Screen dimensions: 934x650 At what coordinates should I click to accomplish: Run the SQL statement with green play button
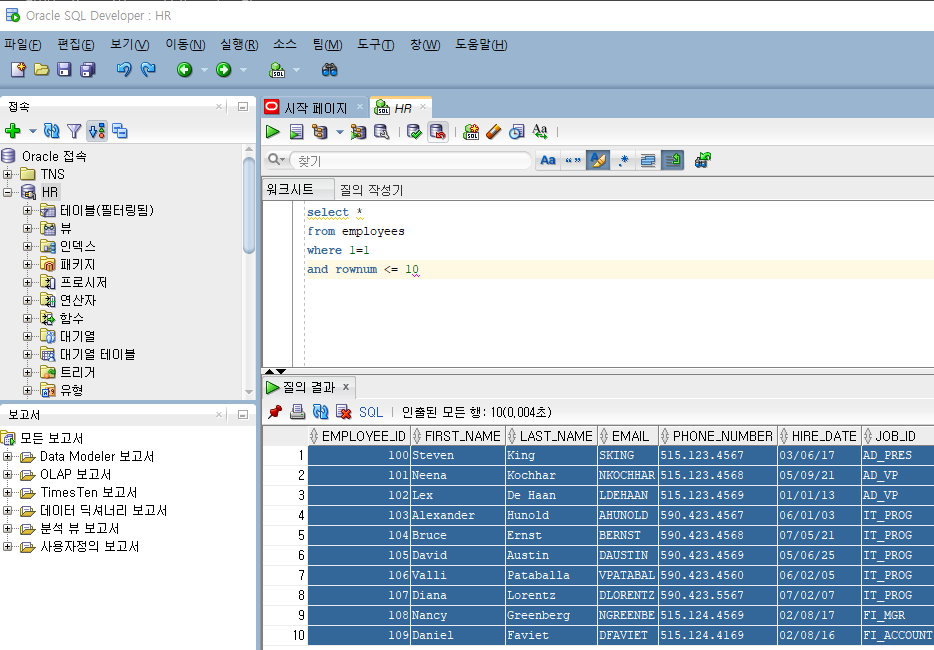(x=273, y=132)
